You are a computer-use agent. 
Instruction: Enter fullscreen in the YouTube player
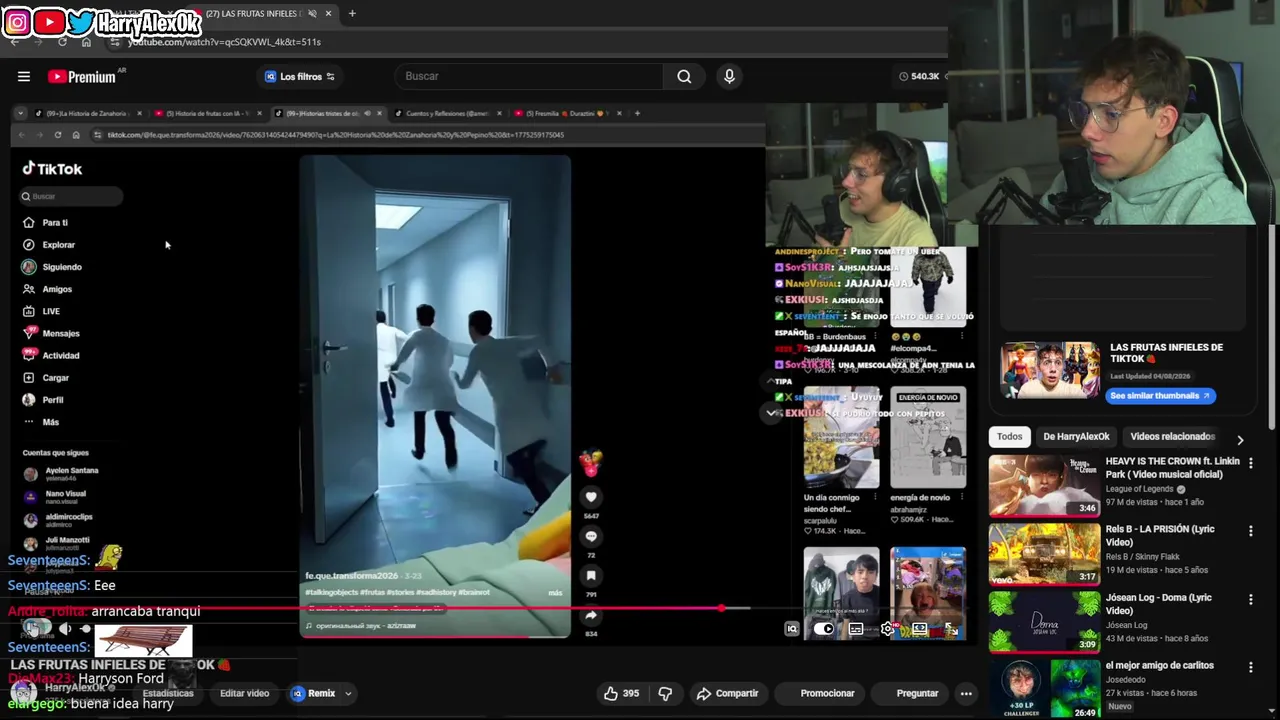[951, 629]
